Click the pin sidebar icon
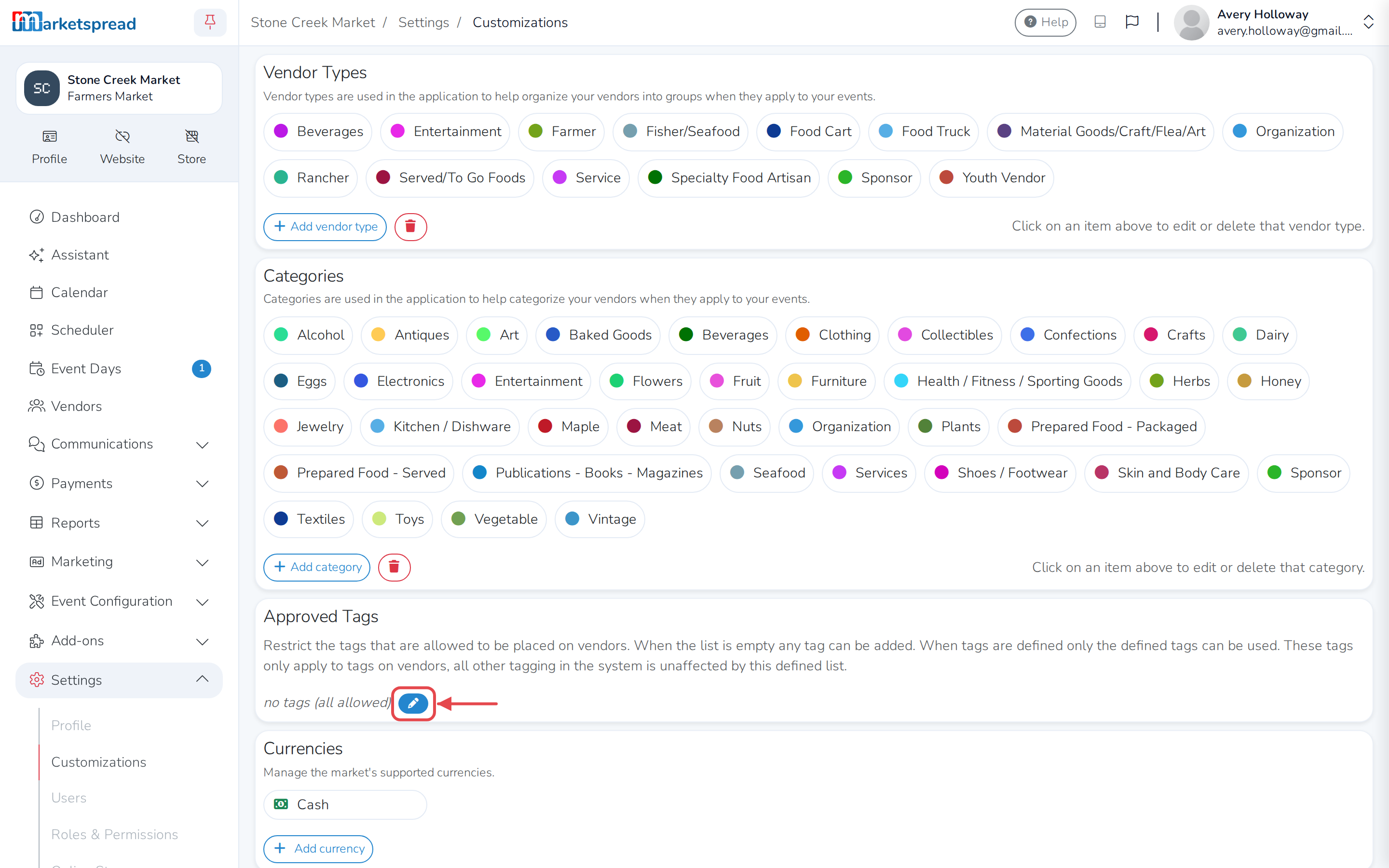 pos(210,22)
